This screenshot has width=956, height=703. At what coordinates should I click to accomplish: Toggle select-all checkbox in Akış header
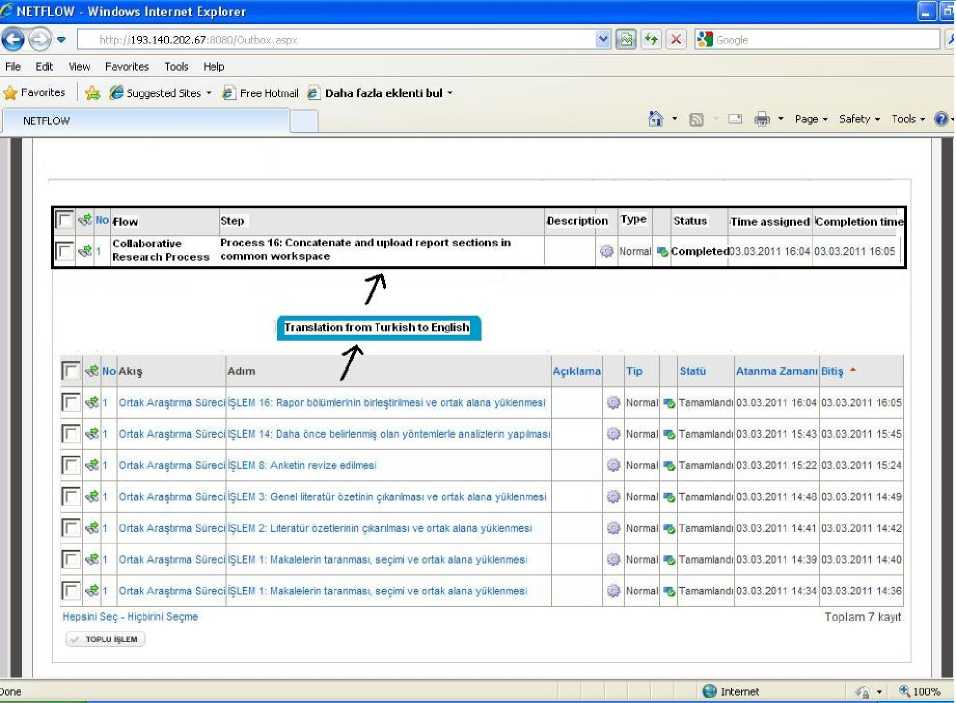(70, 371)
